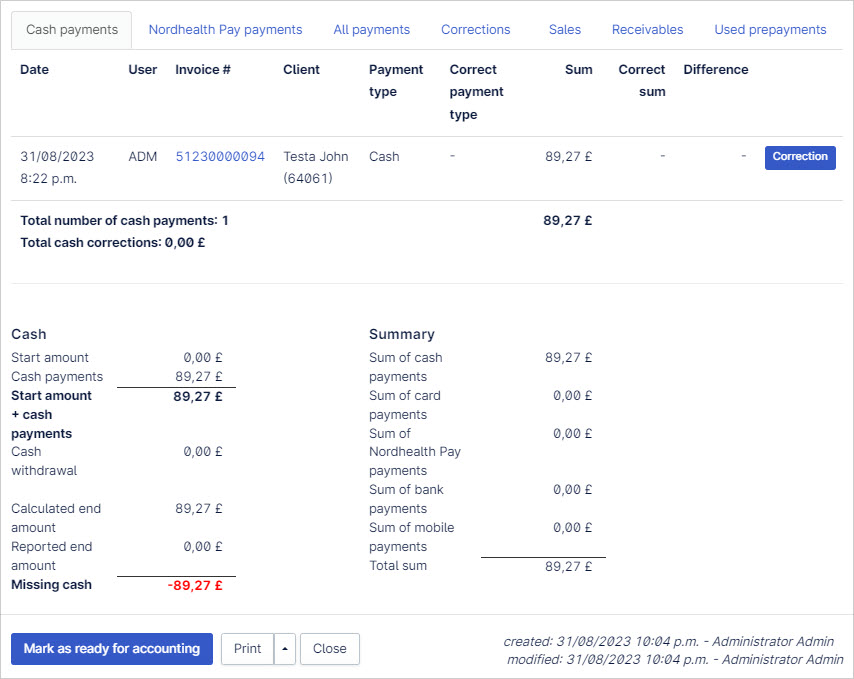
Task: Open the Nordhealth Pay payments tab
Action: 225,30
